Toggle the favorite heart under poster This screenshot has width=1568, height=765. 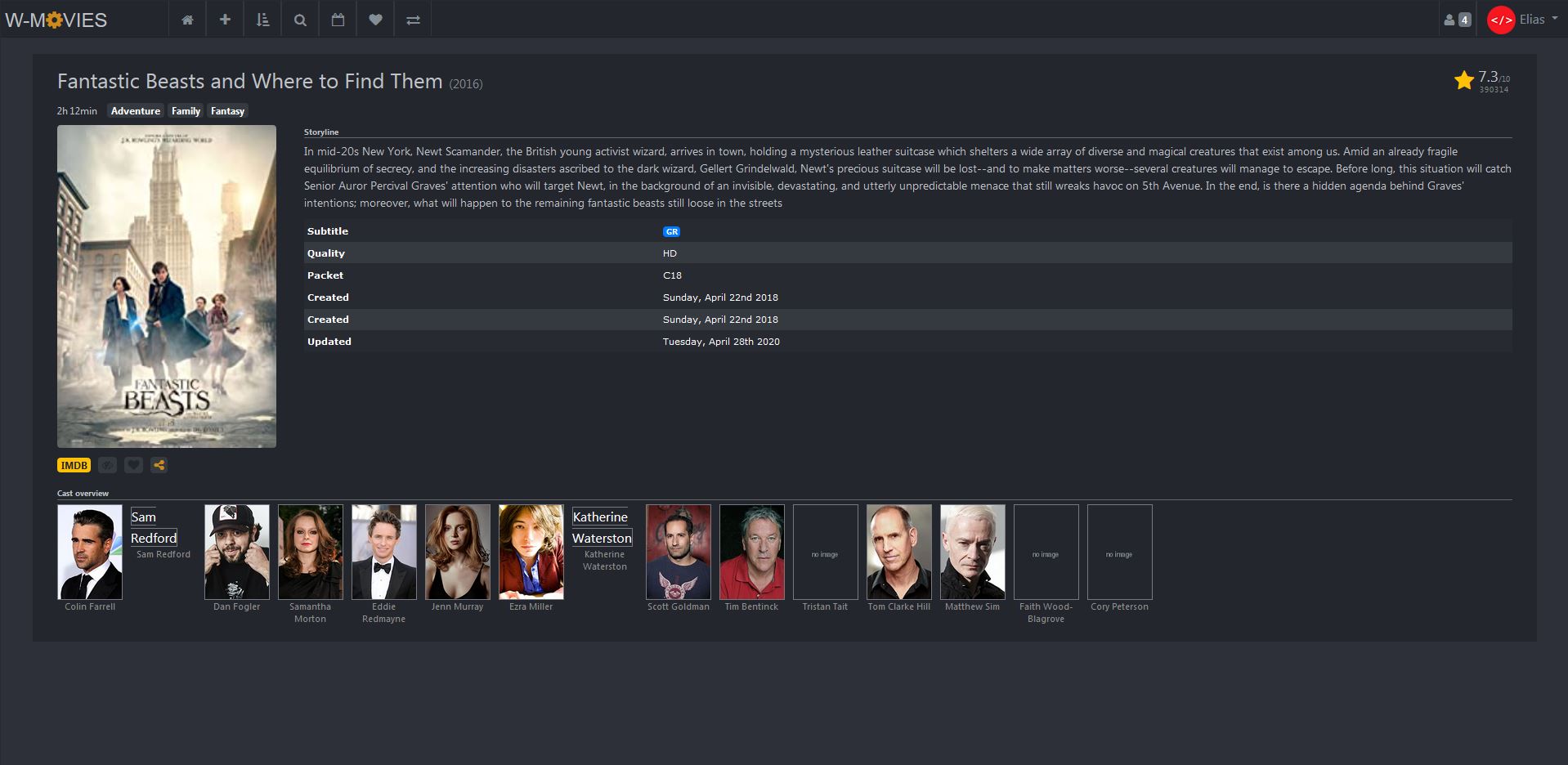pyautogui.click(x=133, y=465)
